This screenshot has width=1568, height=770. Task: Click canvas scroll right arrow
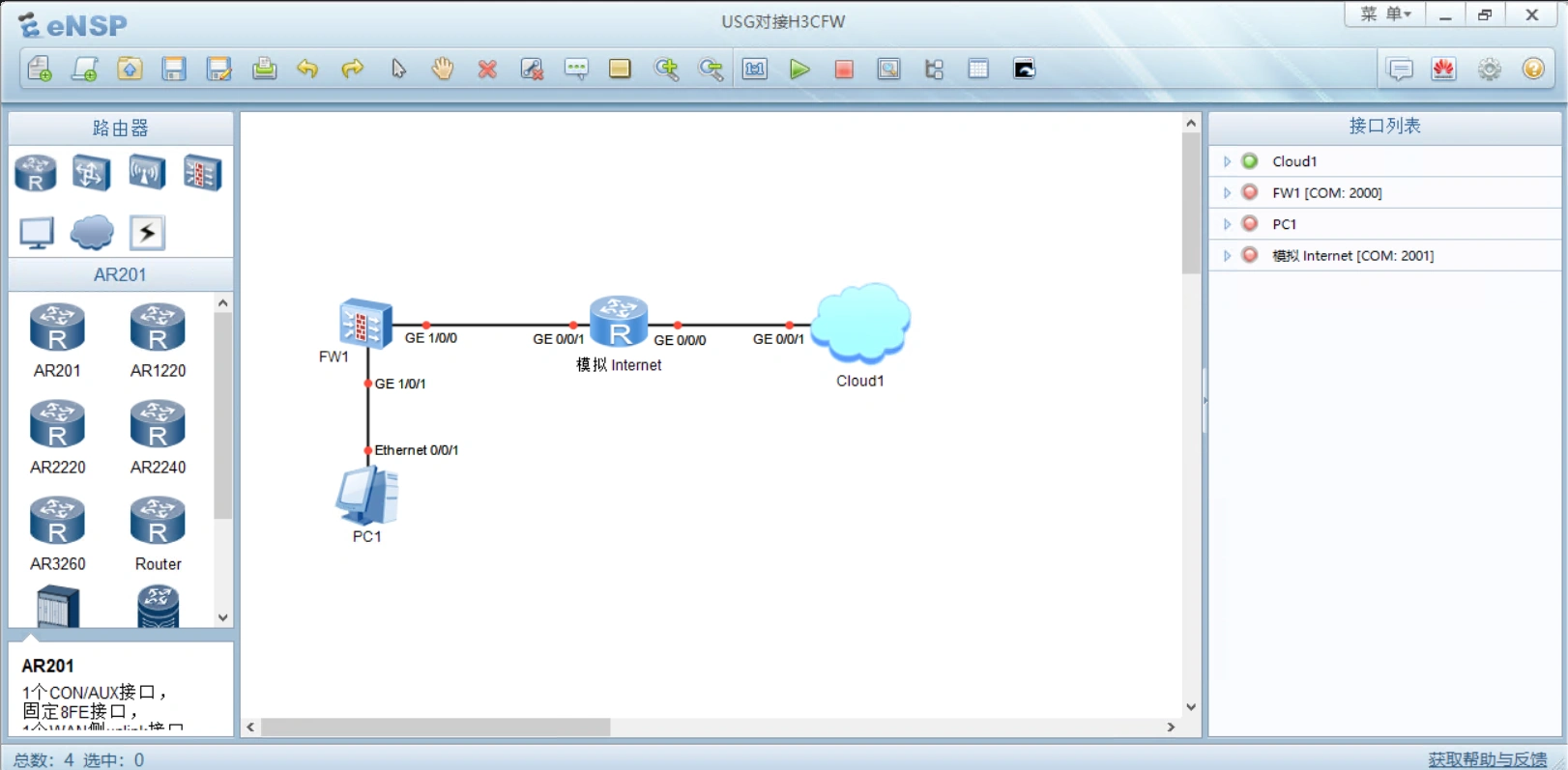click(x=1172, y=727)
